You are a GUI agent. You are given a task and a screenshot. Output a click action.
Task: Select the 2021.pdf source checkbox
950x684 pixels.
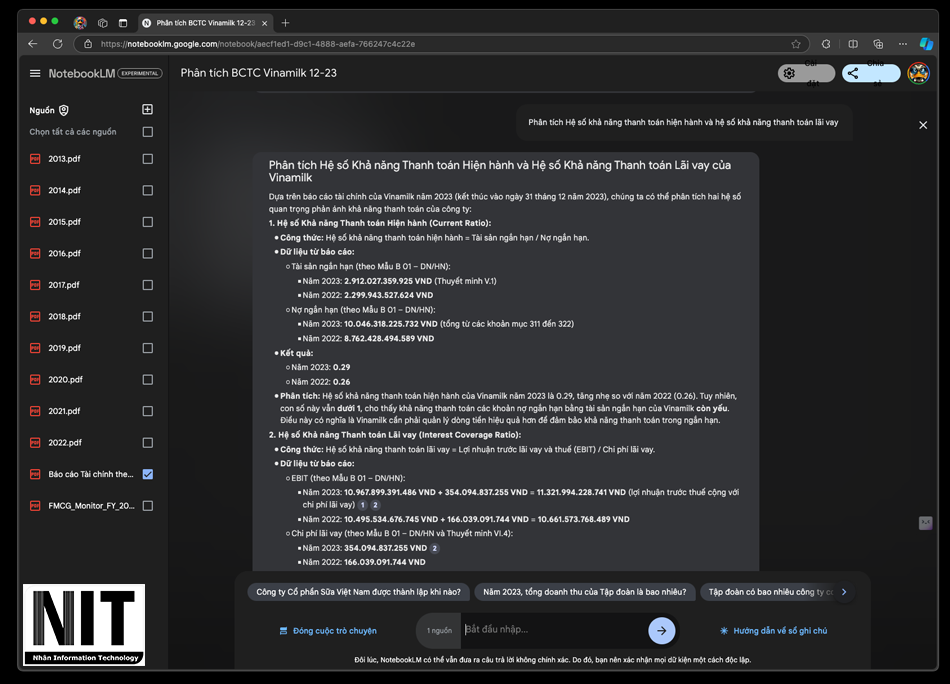point(147,411)
